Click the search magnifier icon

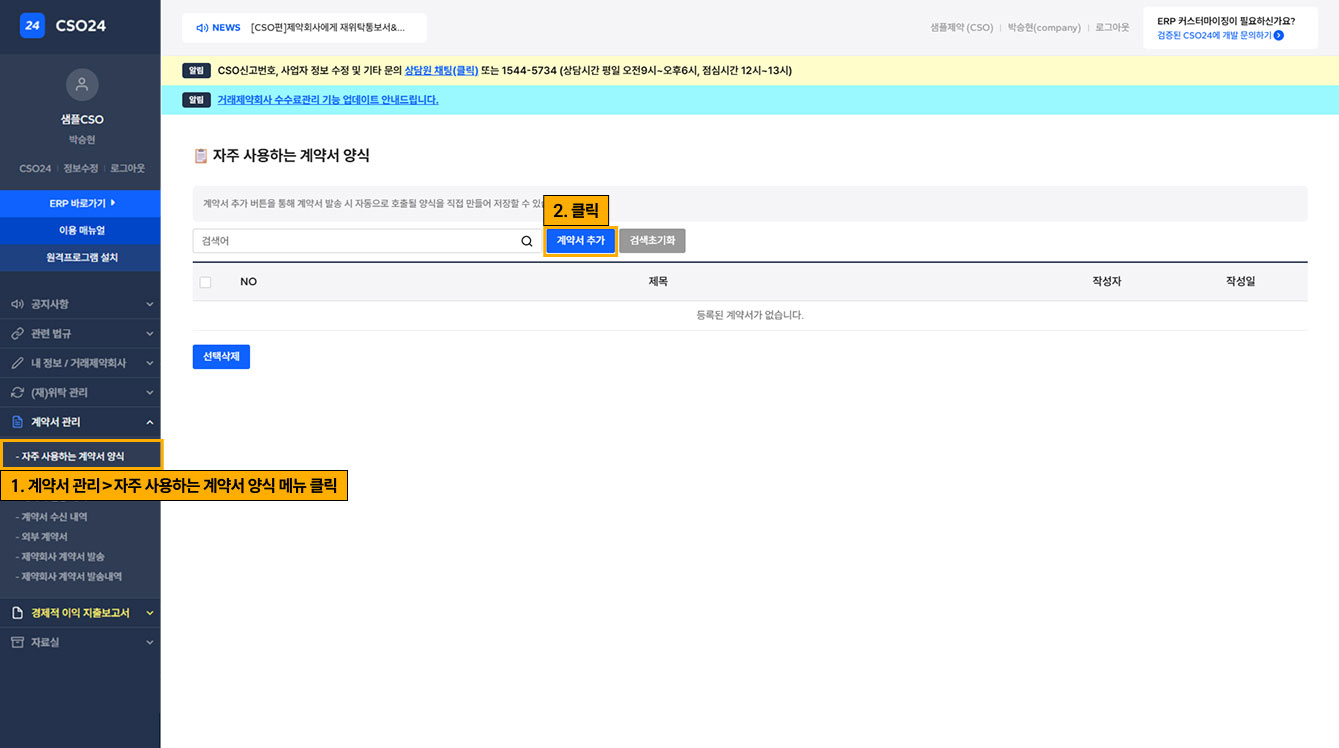pyautogui.click(x=527, y=241)
